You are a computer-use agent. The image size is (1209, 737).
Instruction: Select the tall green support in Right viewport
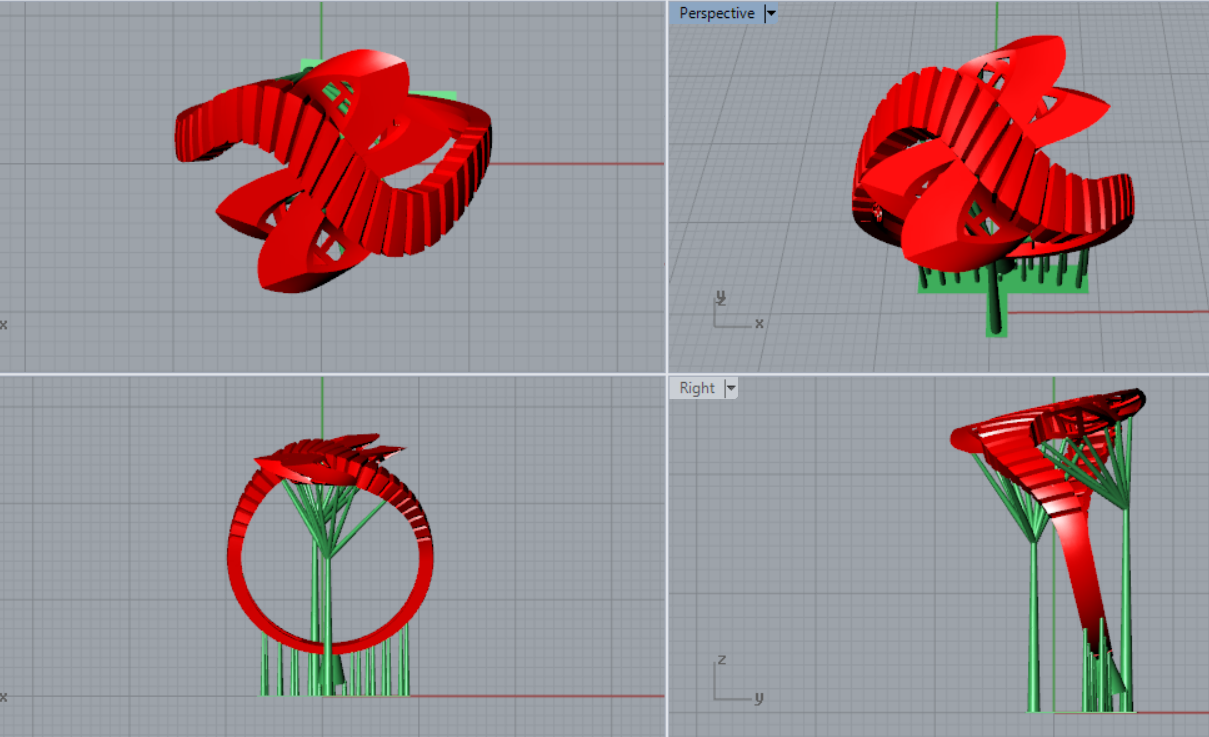coord(1035,620)
